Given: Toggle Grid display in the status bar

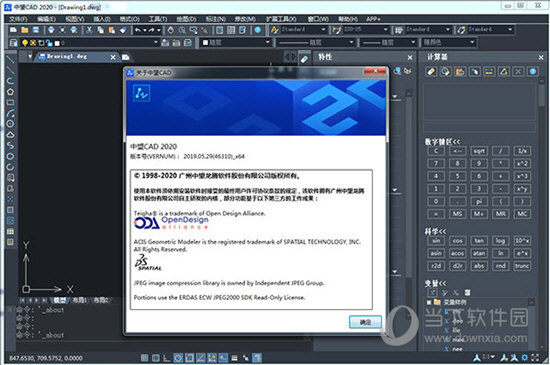Looking at the screenshot, I should [156, 358].
